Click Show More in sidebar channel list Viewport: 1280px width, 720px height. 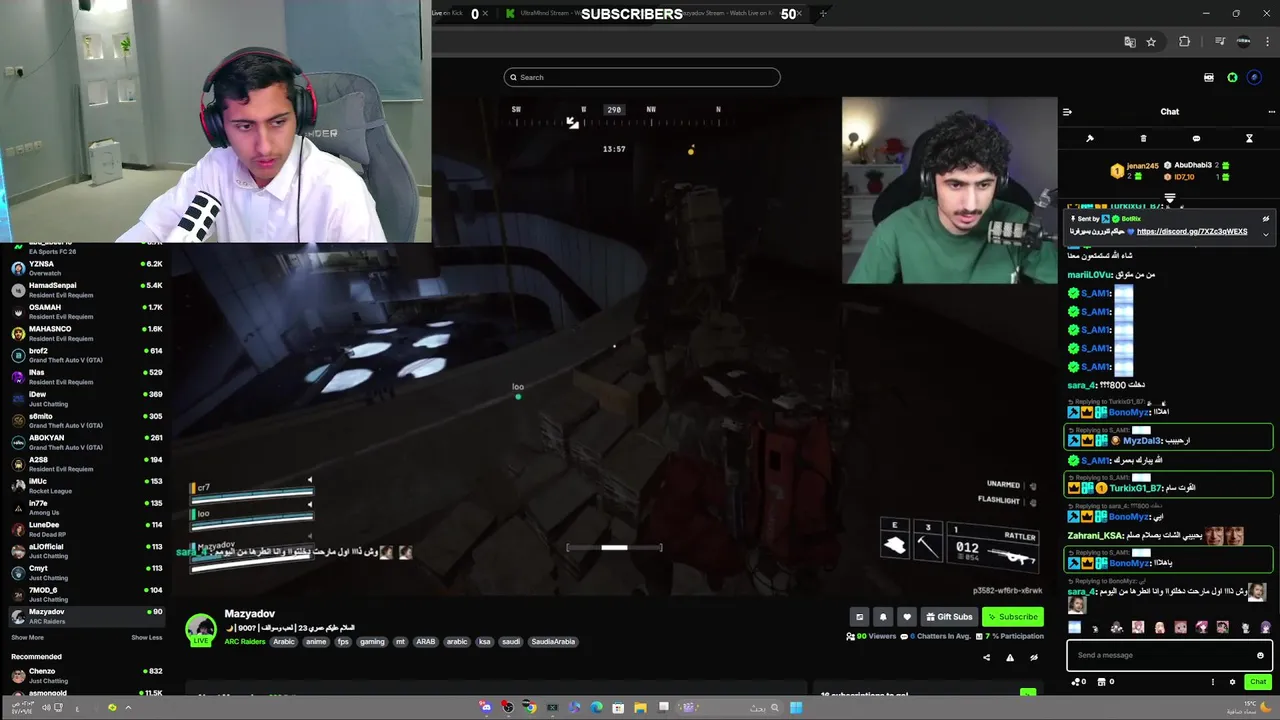click(27, 637)
